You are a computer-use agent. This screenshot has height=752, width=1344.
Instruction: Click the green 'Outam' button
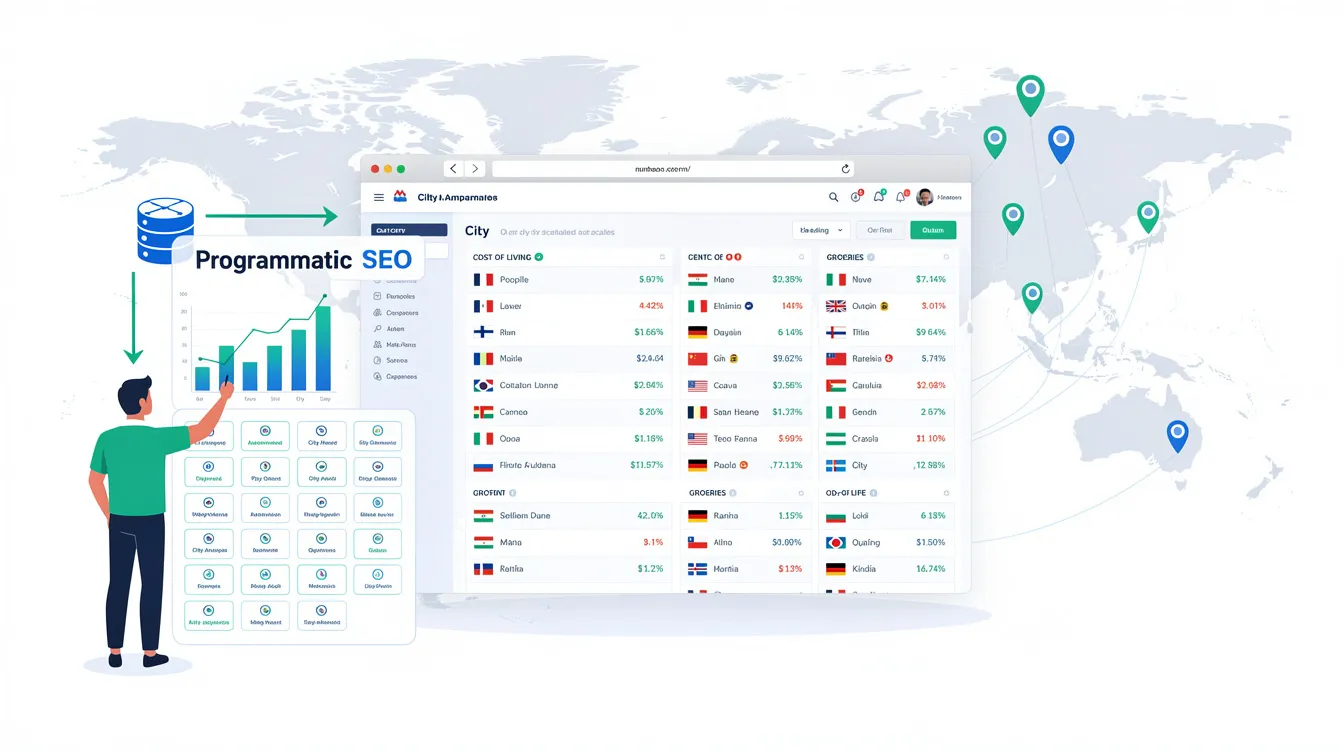933,230
